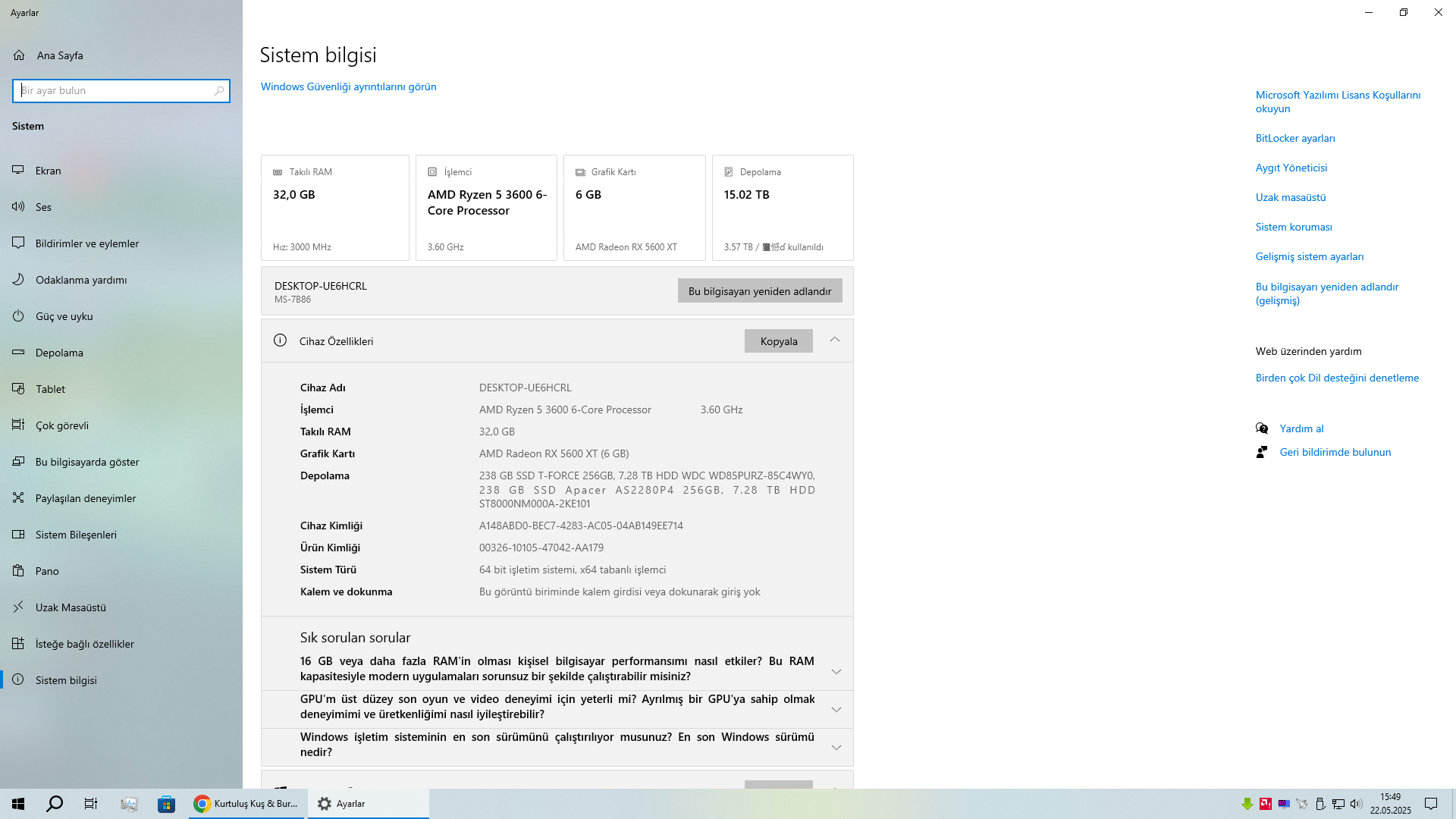The height and width of the screenshot is (819, 1456).
Task: Open Uzak Masaüstü sidebar icon
Action: [x=18, y=607]
